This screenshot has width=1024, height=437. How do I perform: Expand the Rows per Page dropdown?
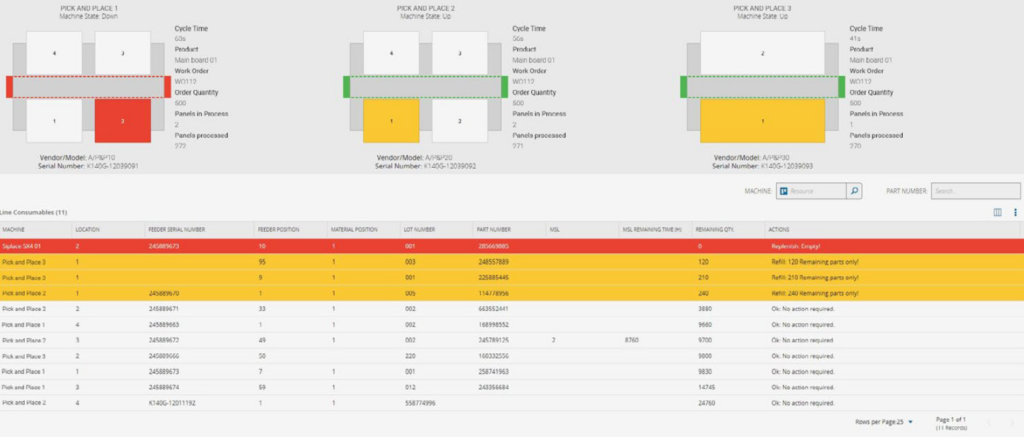tap(910, 422)
